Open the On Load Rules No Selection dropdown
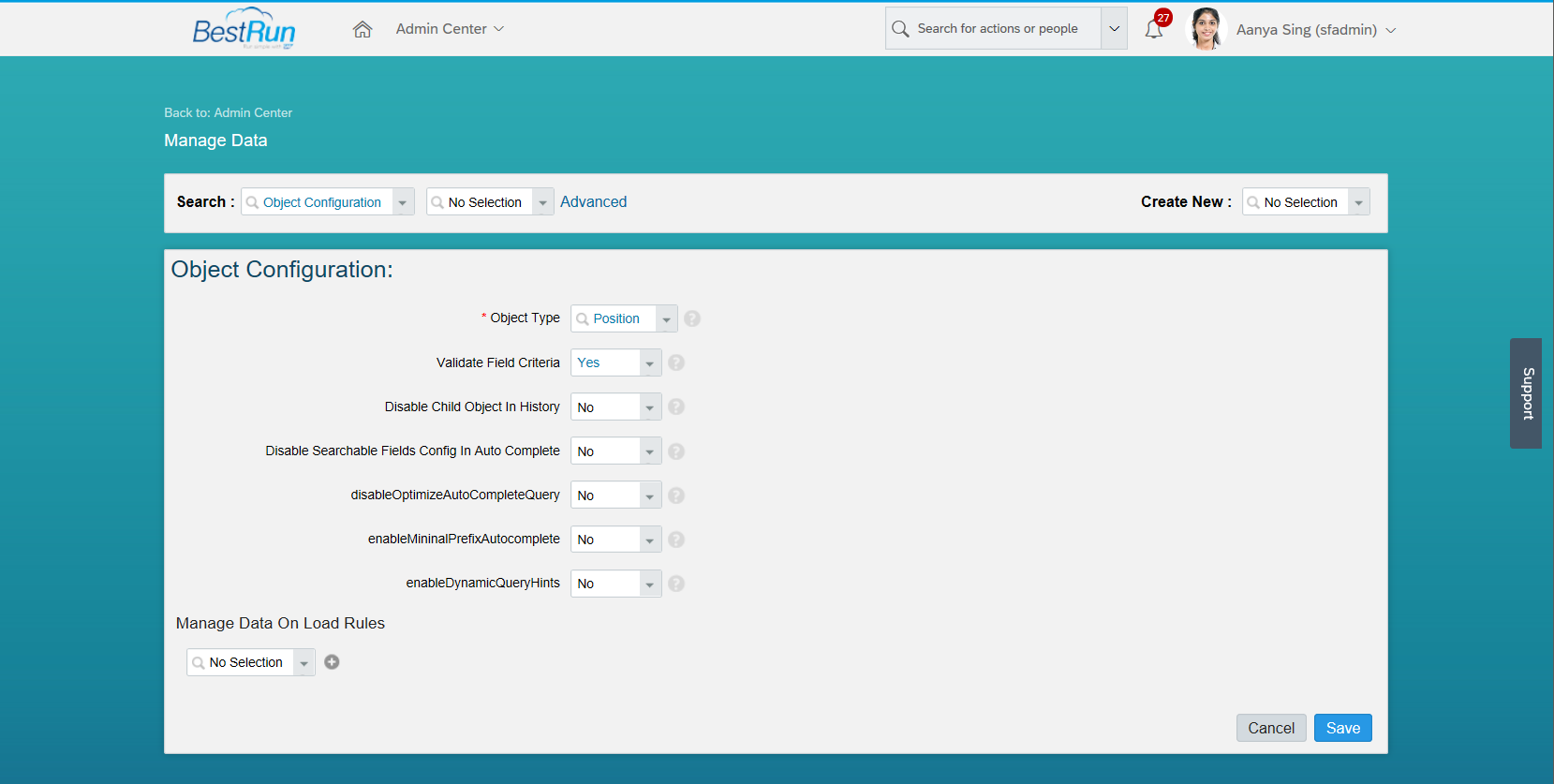1554x784 pixels. (303, 662)
